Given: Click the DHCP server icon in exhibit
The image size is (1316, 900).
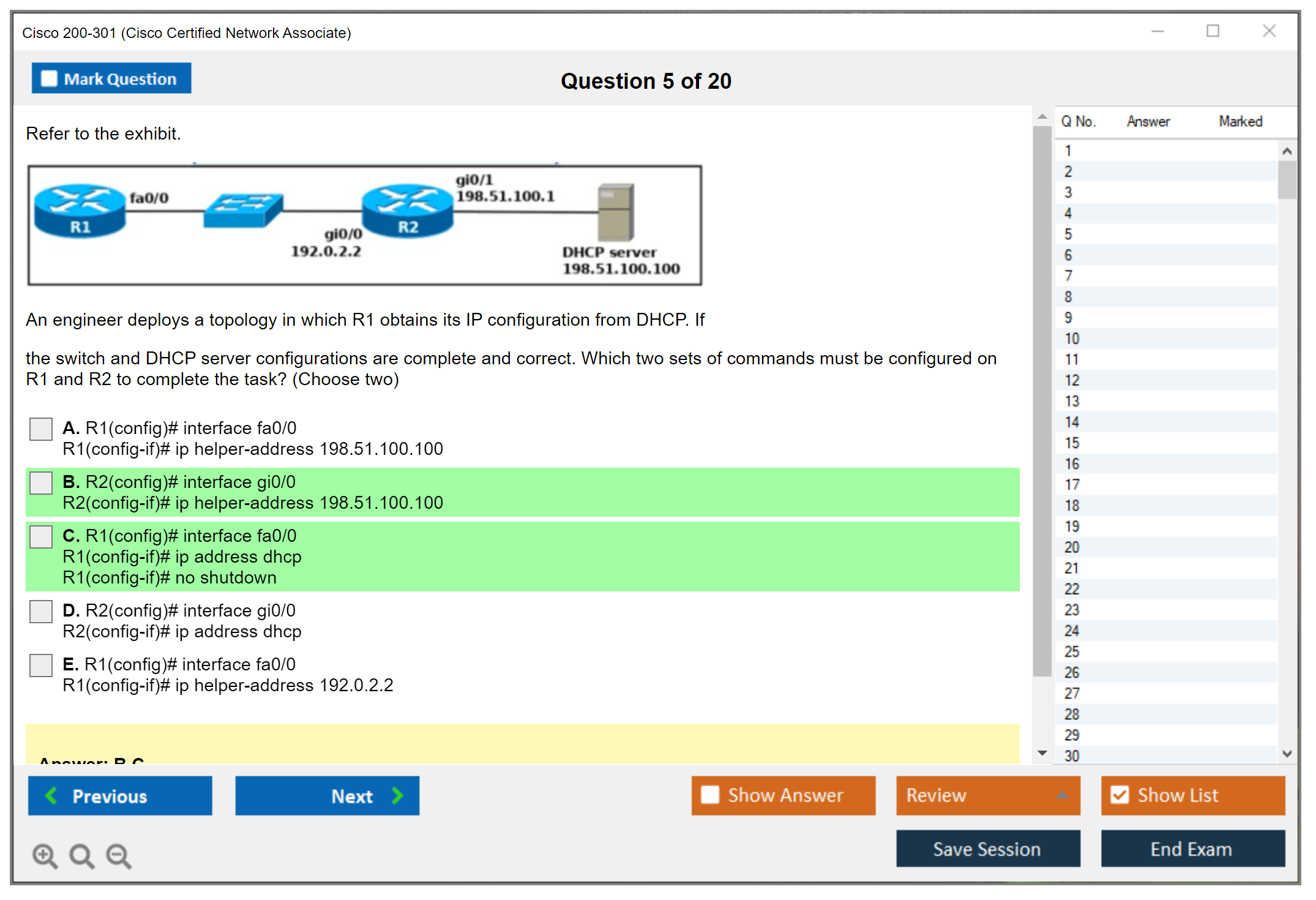Looking at the screenshot, I should (x=616, y=212).
